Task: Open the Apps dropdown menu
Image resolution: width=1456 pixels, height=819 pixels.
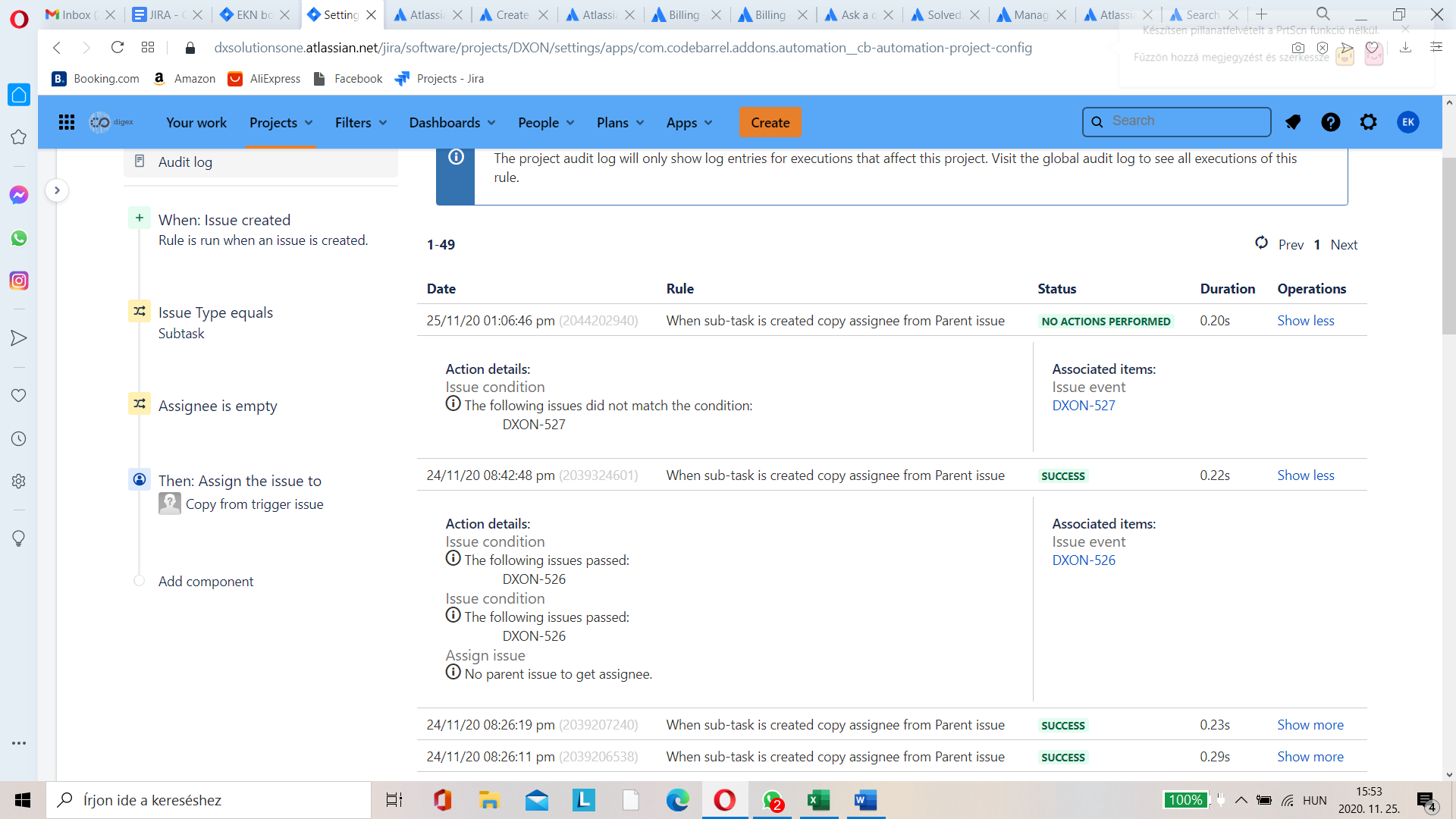Action: click(689, 122)
